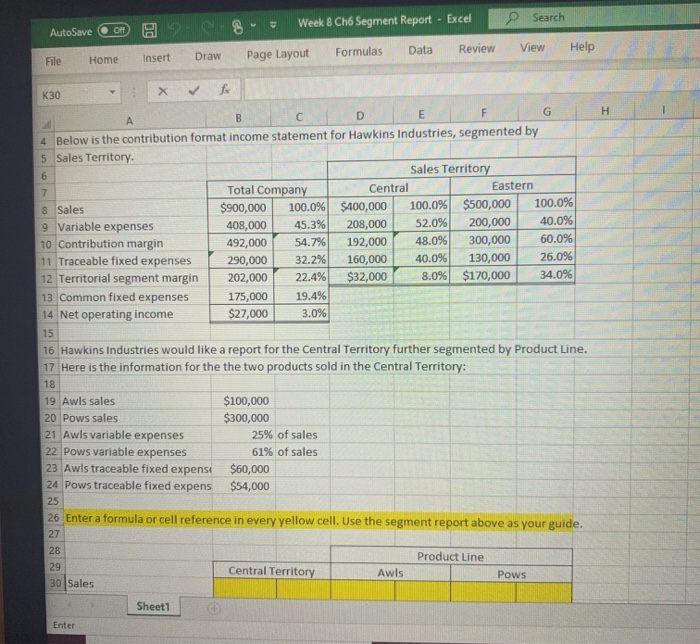
Task: Click Net operating income $27,000 cell
Action: click(x=242, y=313)
